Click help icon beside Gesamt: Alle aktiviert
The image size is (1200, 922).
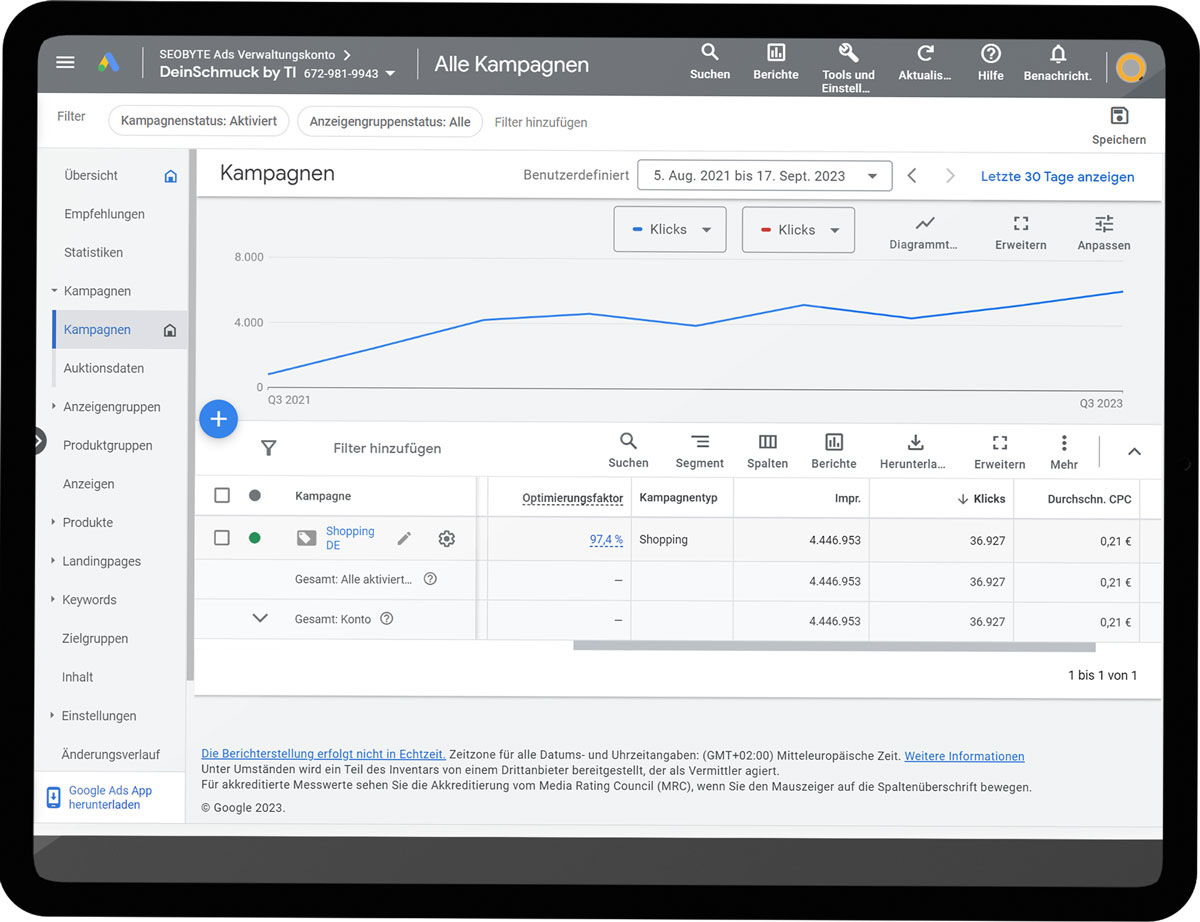coord(430,579)
